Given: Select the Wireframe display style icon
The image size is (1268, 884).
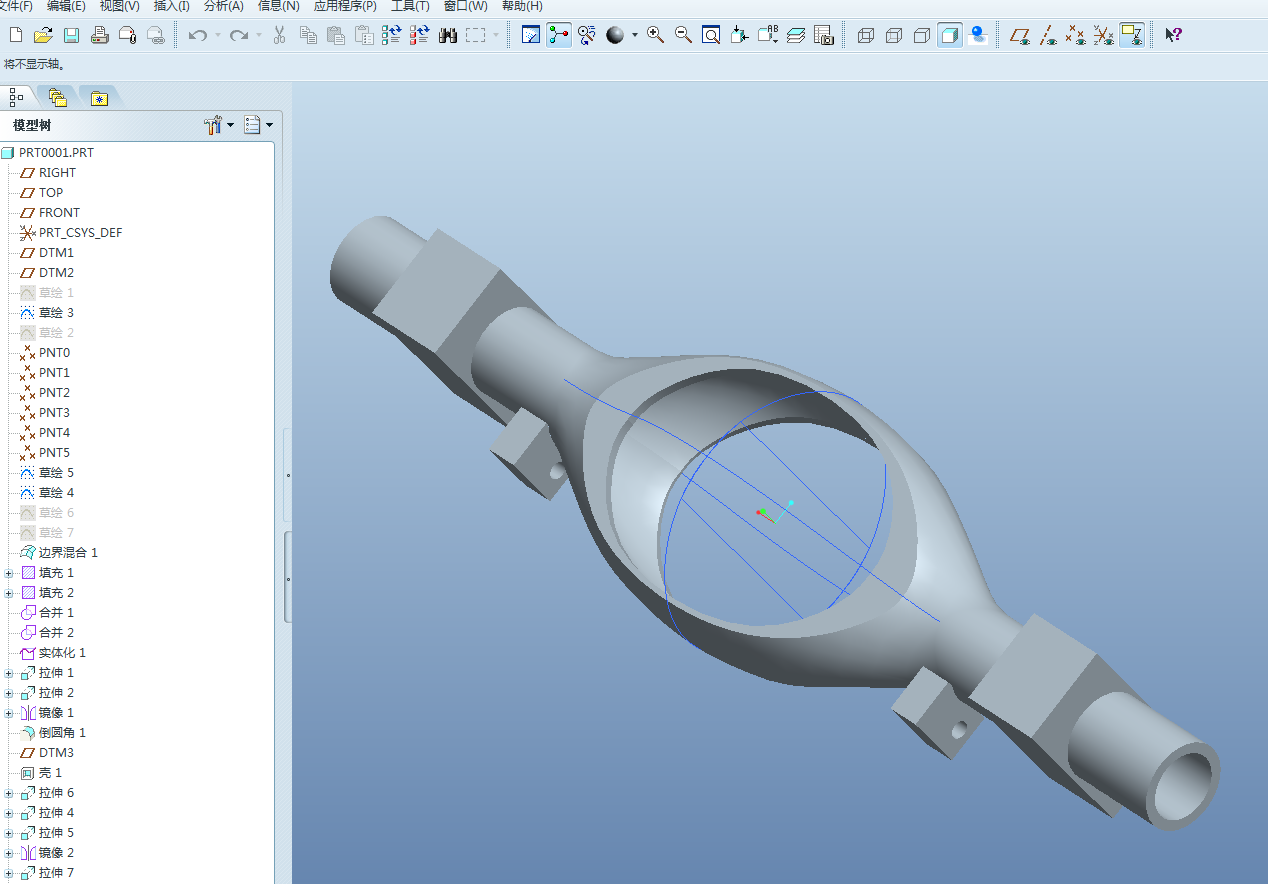Looking at the screenshot, I should point(866,36).
